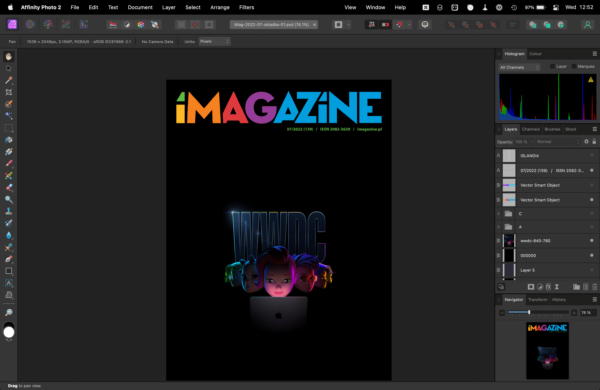Viewport: 600px width, 390px height.
Task: Apply Auto Colours from toolbar
Action: click(141, 24)
